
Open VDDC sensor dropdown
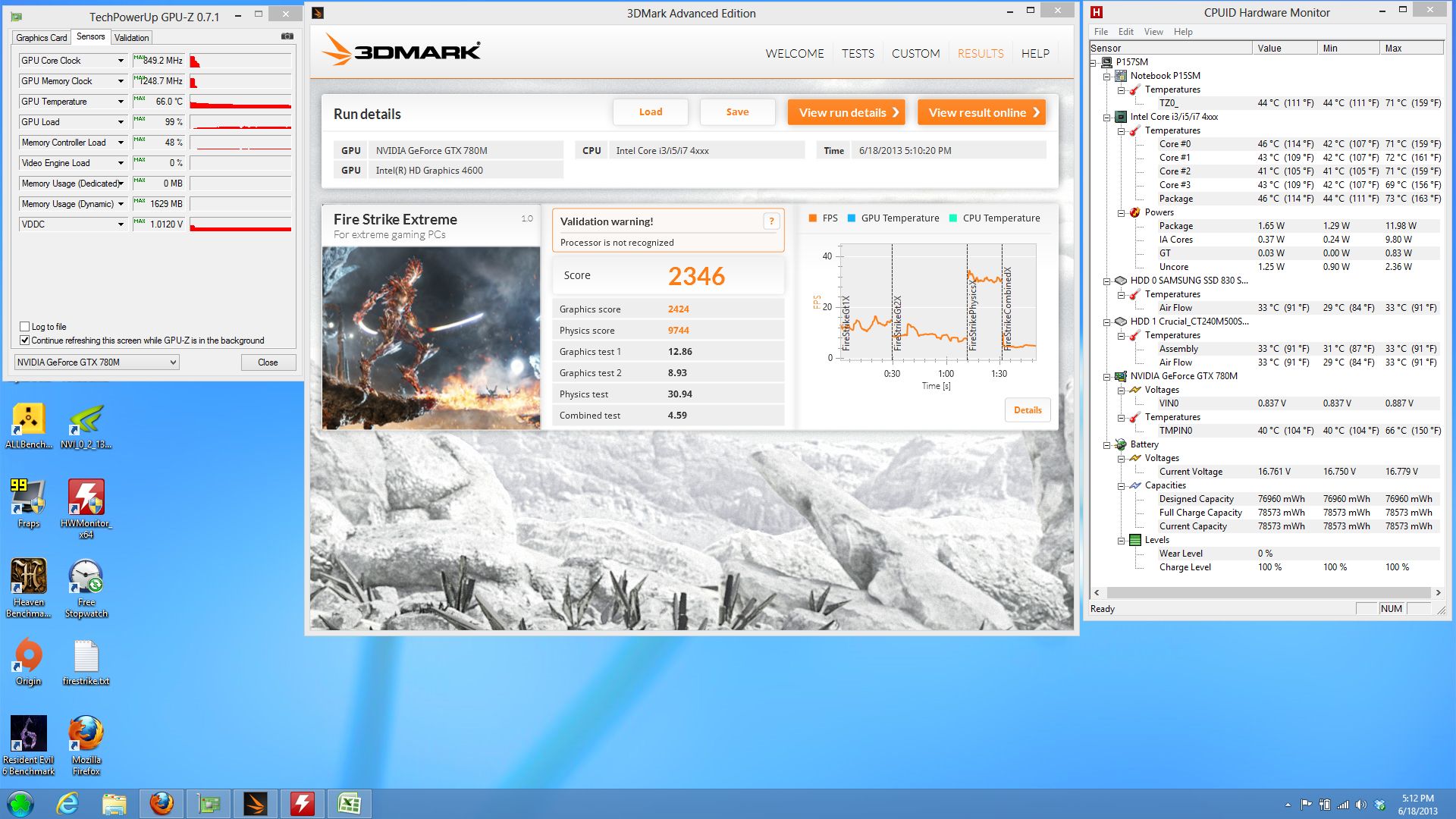pyautogui.click(x=121, y=224)
